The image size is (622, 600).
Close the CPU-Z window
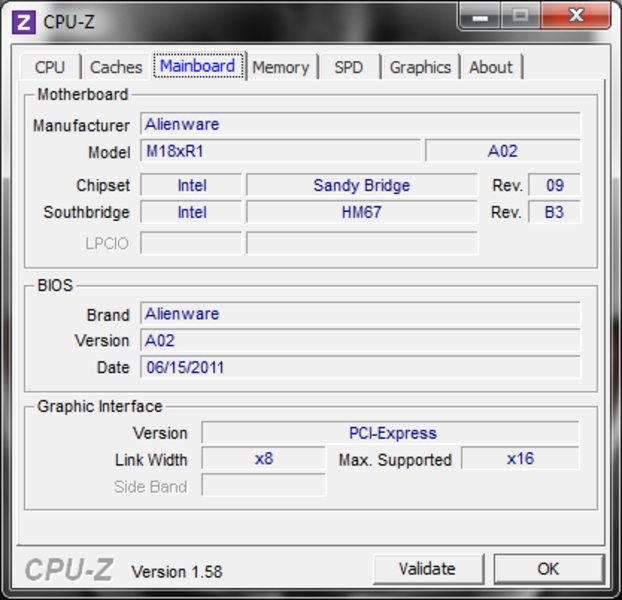(x=576, y=16)
